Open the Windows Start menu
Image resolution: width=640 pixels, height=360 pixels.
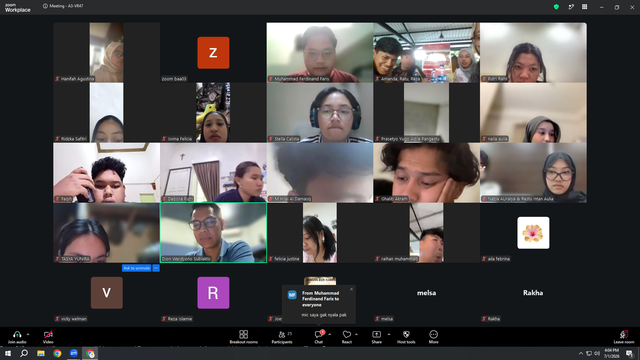[x=8, y=353]
